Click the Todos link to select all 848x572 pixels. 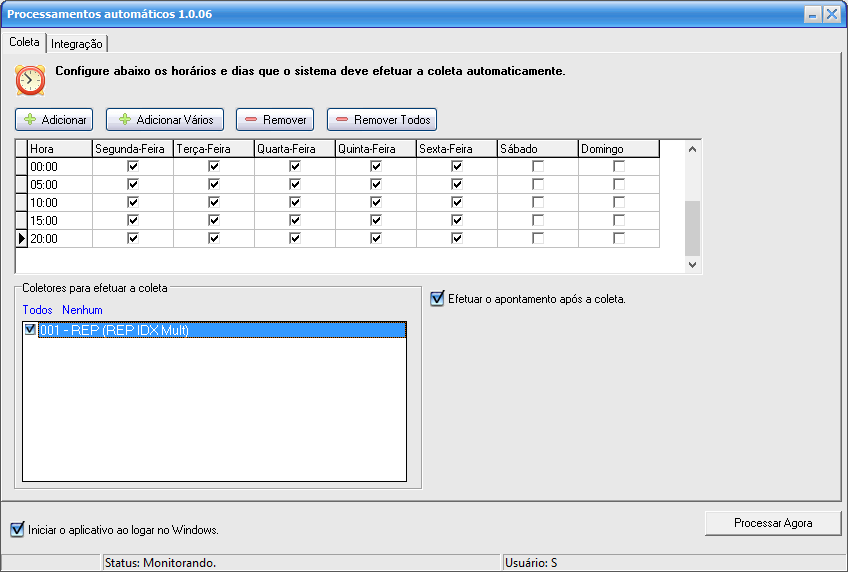(x=37, y=310)
